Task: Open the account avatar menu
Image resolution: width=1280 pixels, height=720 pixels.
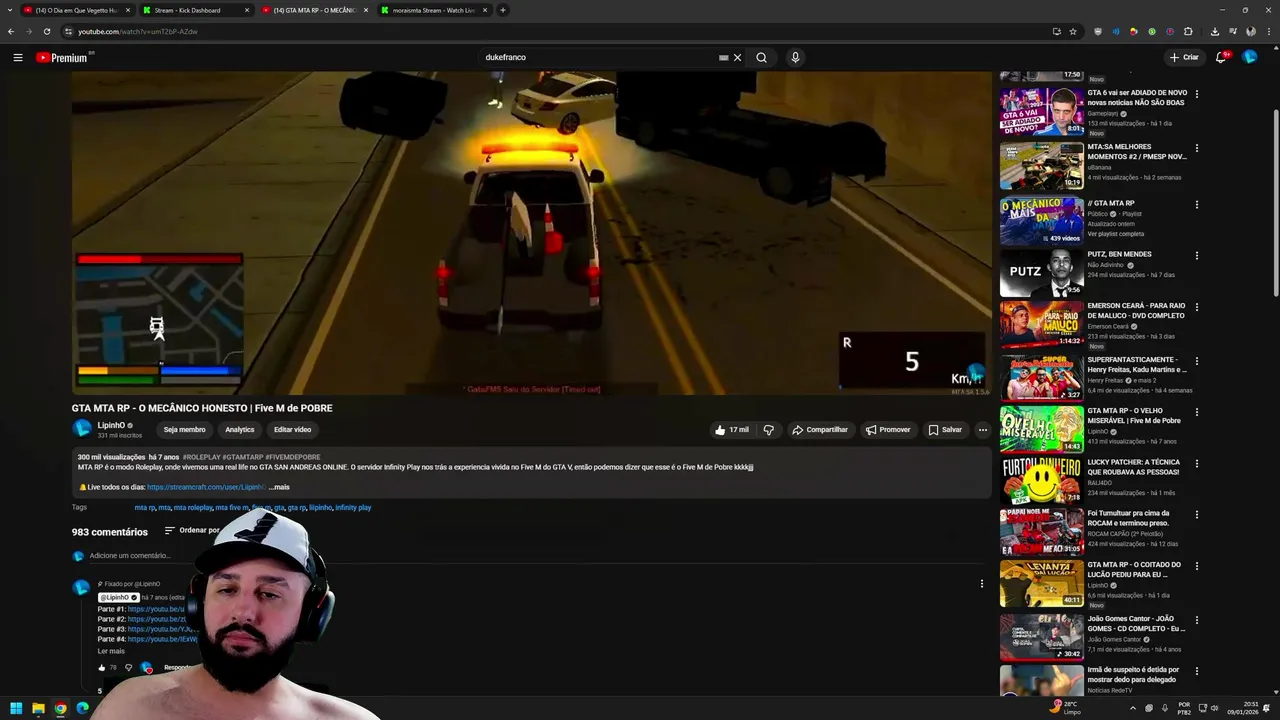Action: pos(1250,57)
